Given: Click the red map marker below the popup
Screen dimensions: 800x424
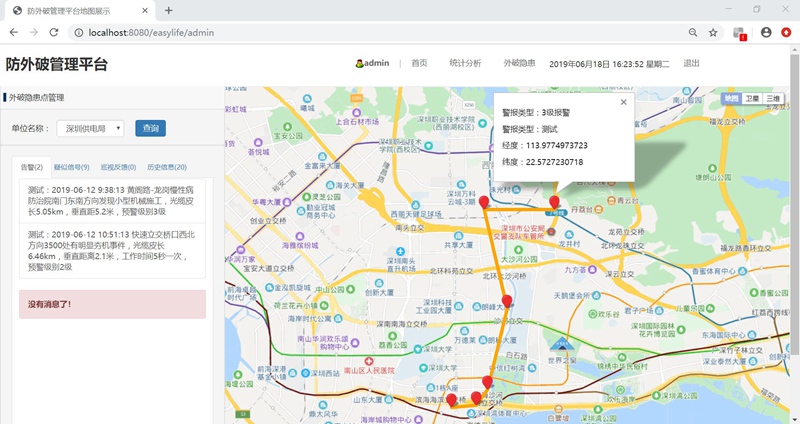Looking at the screenshot, I should 554,203.
